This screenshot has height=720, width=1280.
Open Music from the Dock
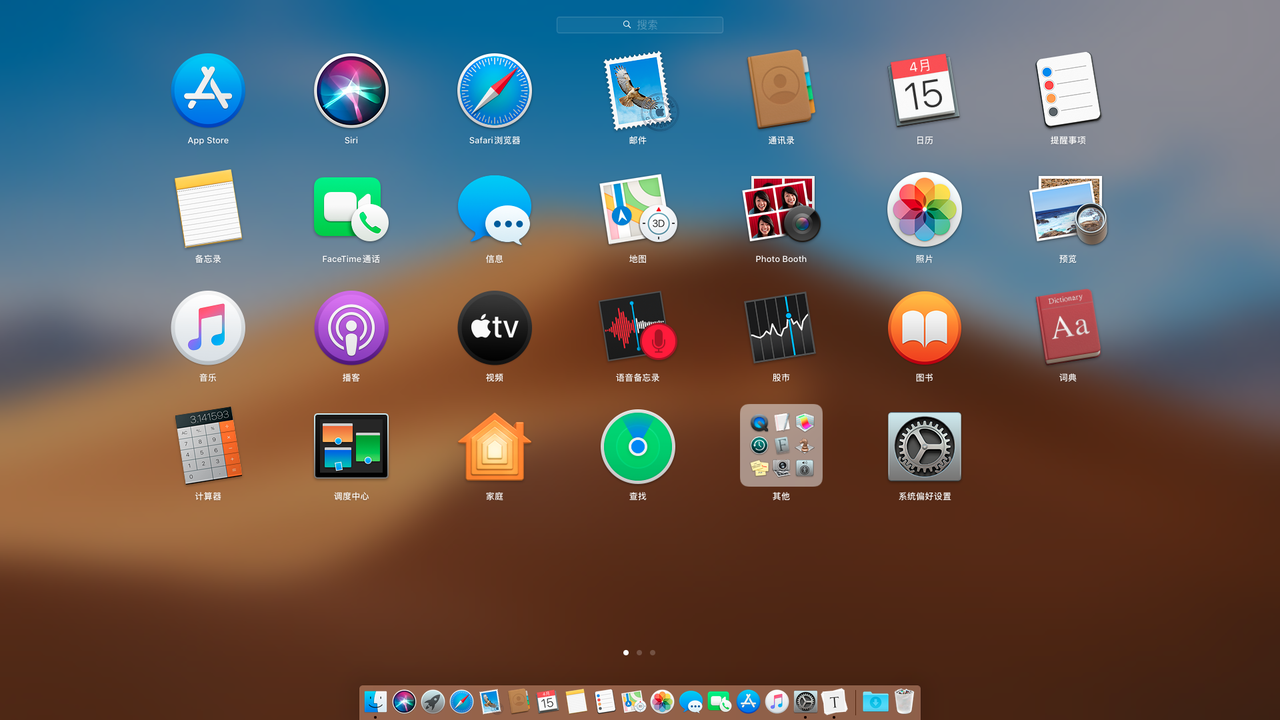(777, 701)
